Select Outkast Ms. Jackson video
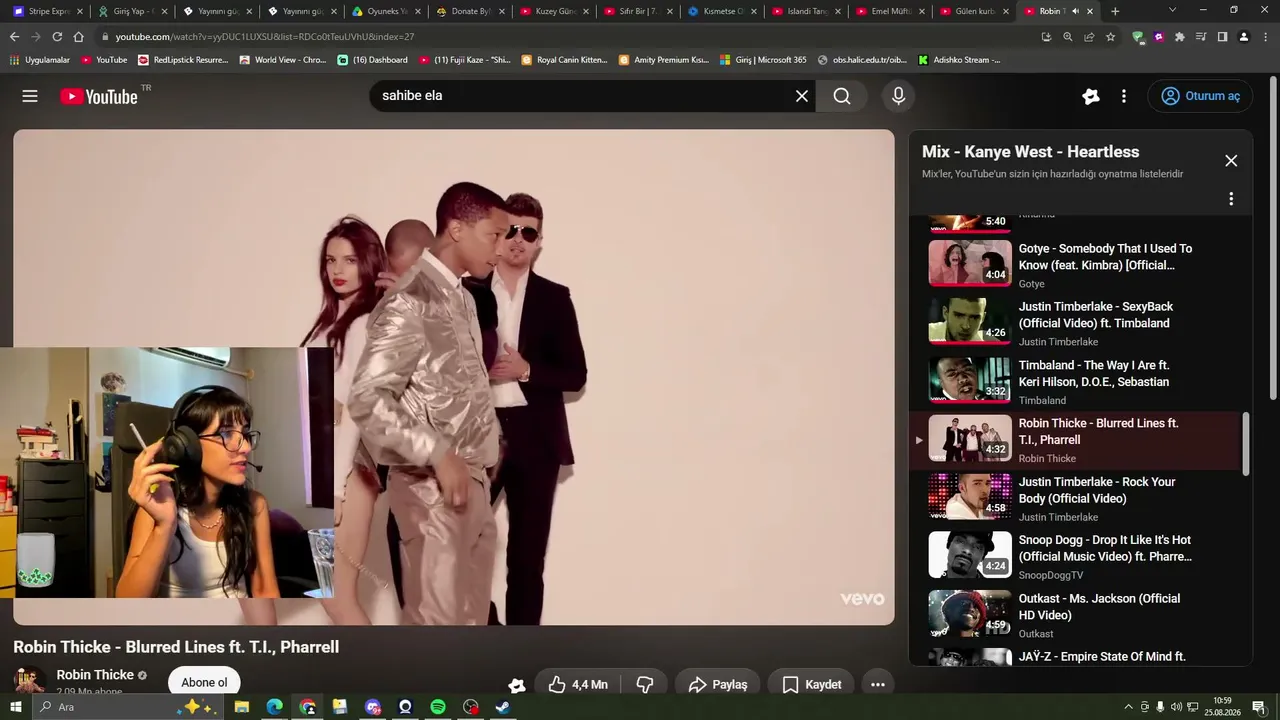Screen dimensions: 1280x720 click(1077, 615)
